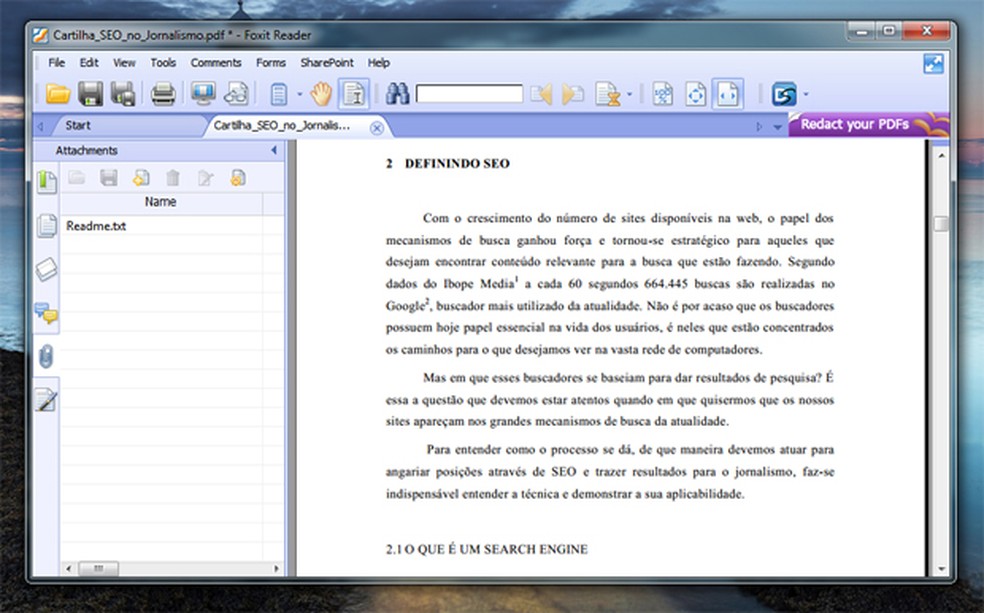Toggle the Fit Width view

pyautogui.click(x=728, y=94)
